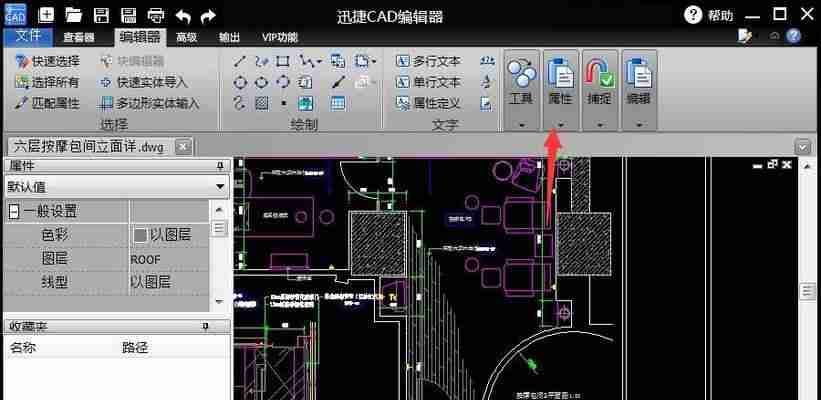Switch to the 高级 tab
The image size is (821, 400).
[186, 38]
